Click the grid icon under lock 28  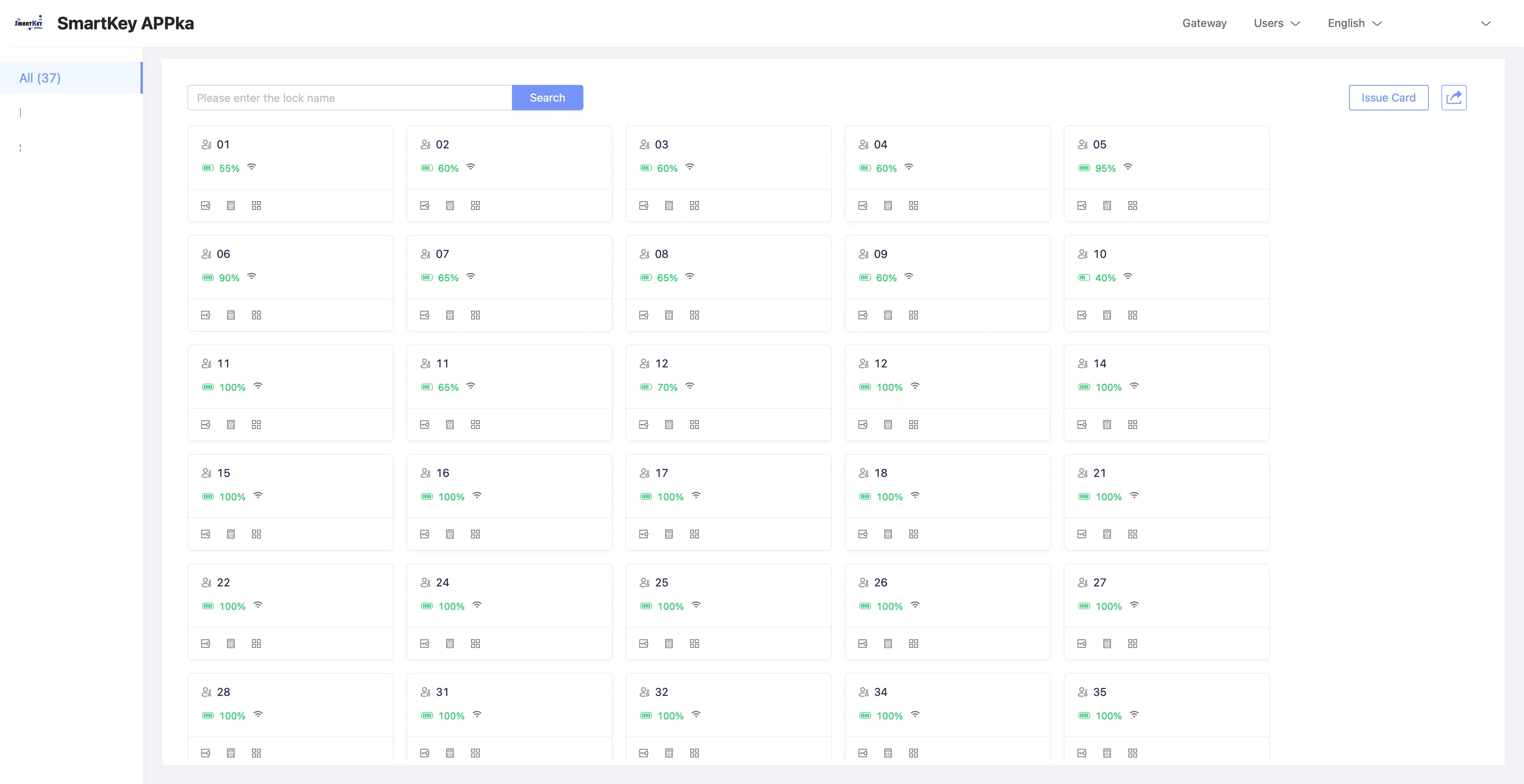(256, 753)
